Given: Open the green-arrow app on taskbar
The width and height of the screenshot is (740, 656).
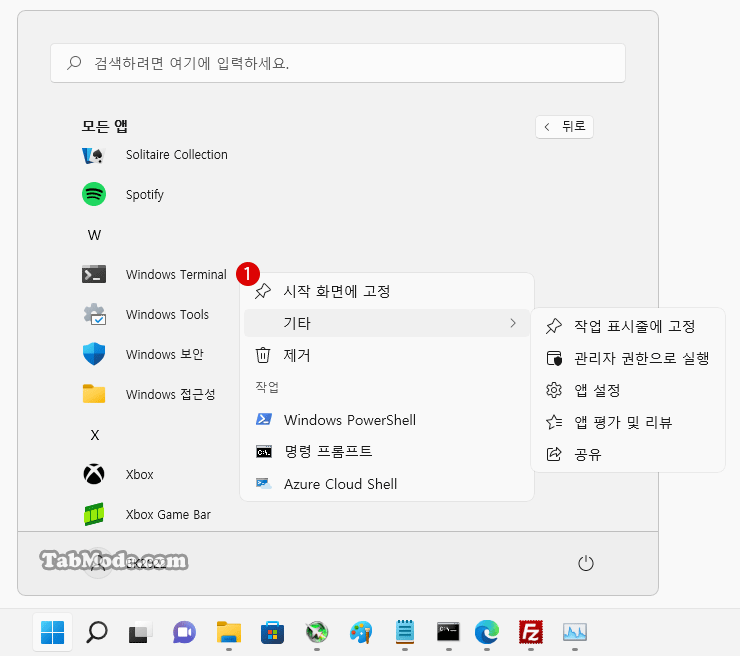Looking at the screenshot, I should coord(317,632).
